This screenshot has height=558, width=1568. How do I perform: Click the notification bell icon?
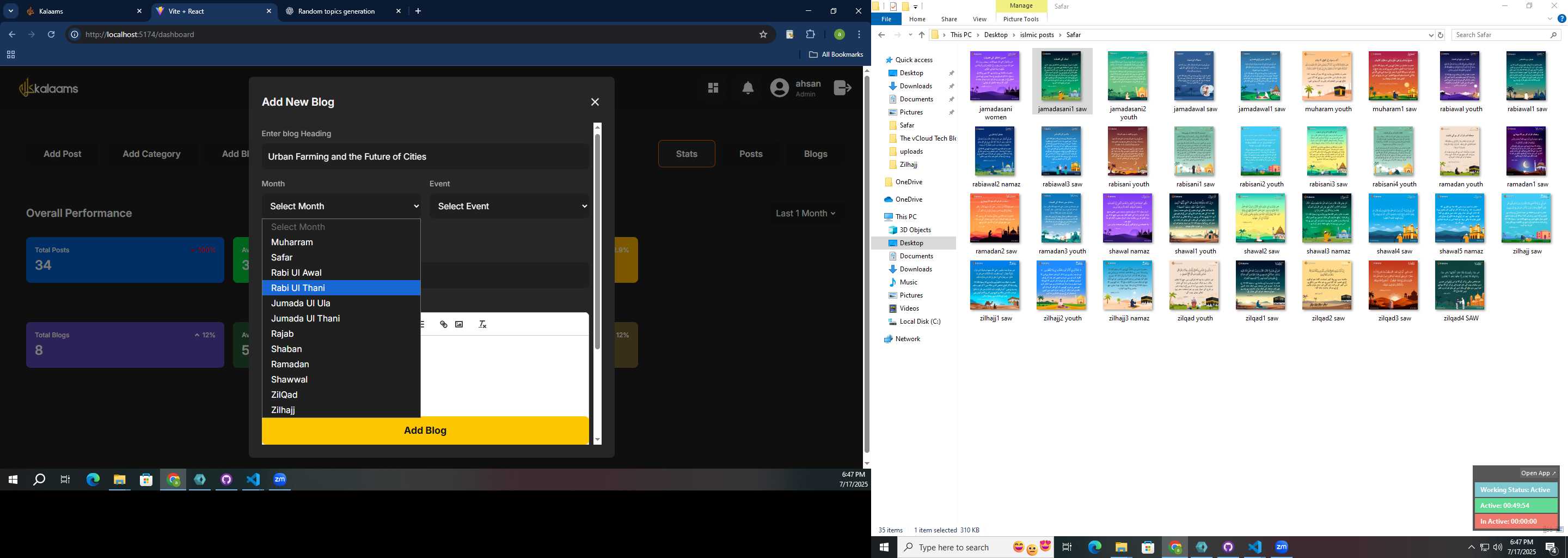pyautogui.click(x=748, y=88)
